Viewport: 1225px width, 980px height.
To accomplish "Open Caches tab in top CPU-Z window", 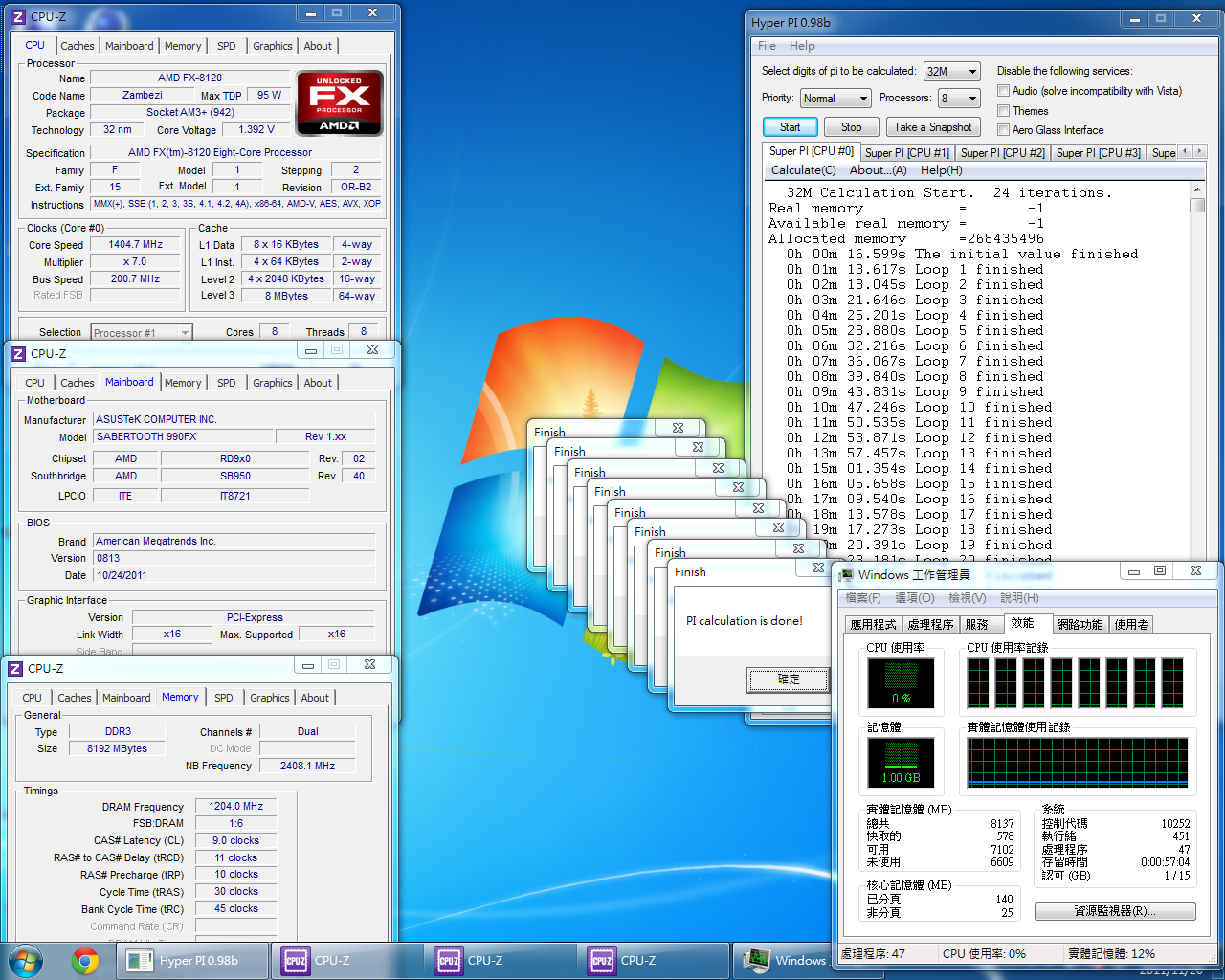I will tap(77, 46).
